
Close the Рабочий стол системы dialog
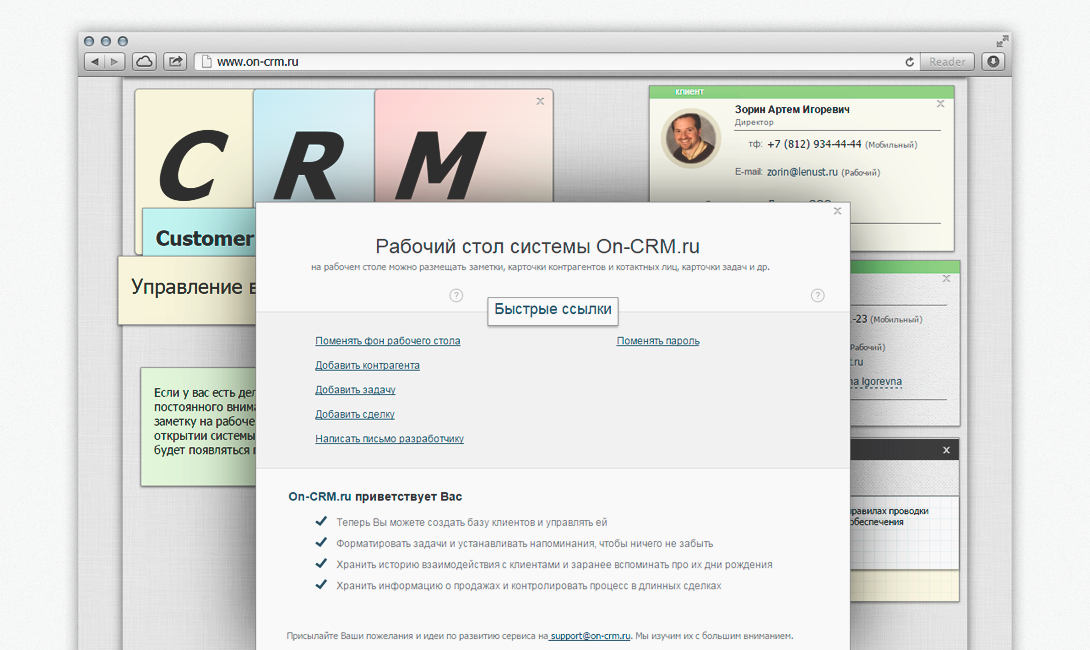(838, 211)
